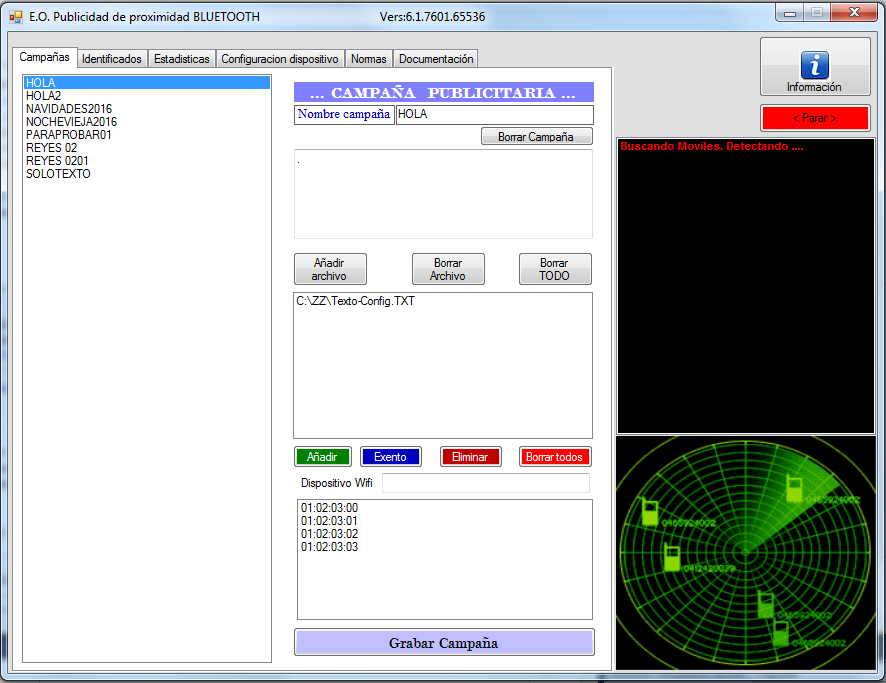This screenshot has width=886, height=683.
Task: Click the CAMPAÑA PUBLICITARIA header banner
Action: [x=444, y=92]
